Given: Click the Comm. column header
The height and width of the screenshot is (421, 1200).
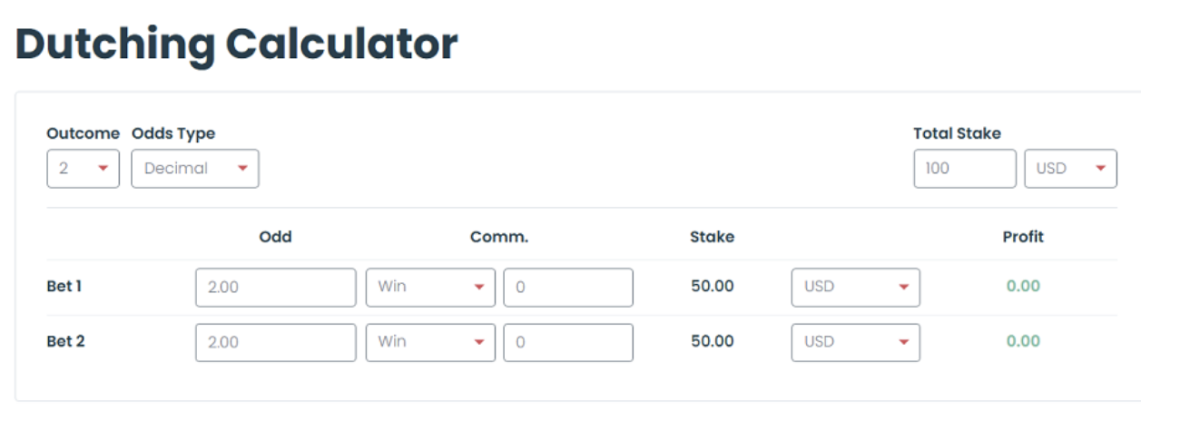Looking at the screenshot, I should (499, 237).
